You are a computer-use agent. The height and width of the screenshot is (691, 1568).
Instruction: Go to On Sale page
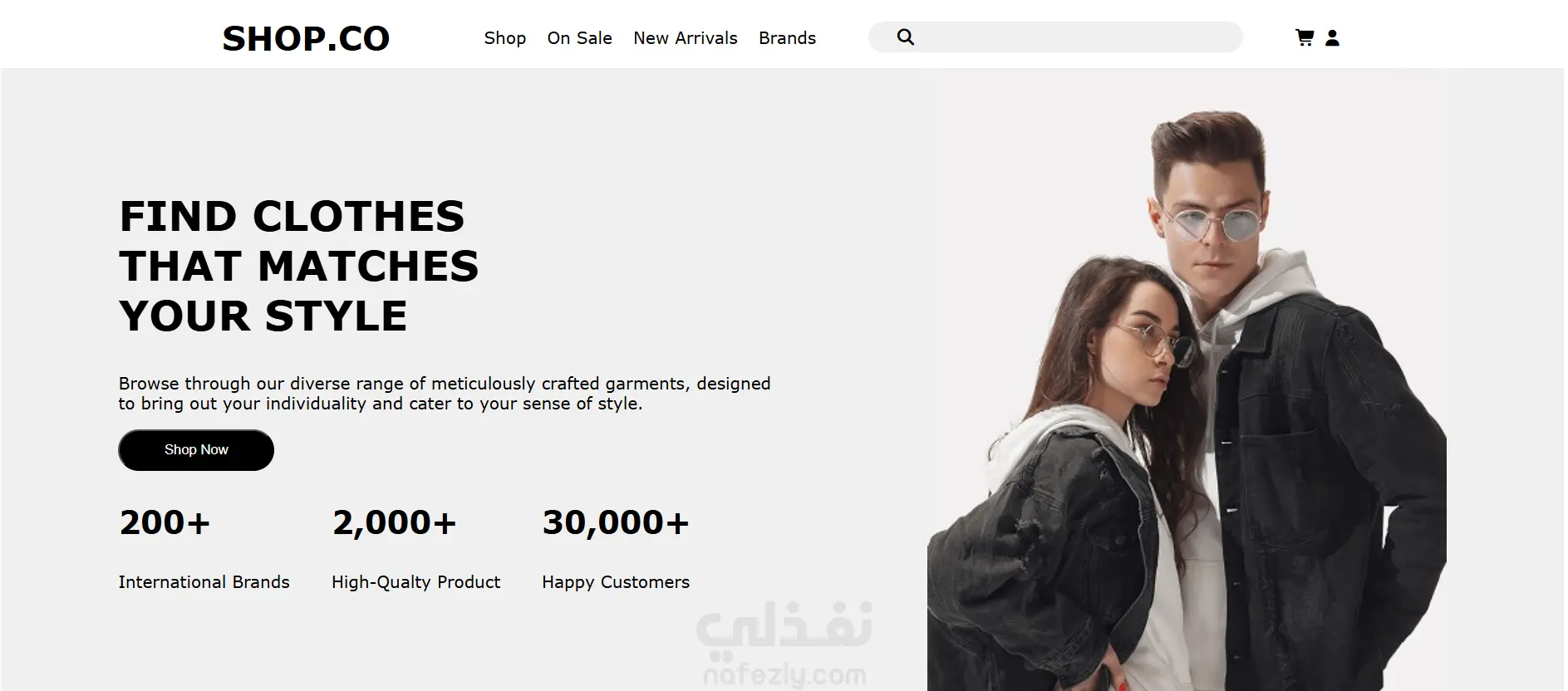(x=579, y=38)
